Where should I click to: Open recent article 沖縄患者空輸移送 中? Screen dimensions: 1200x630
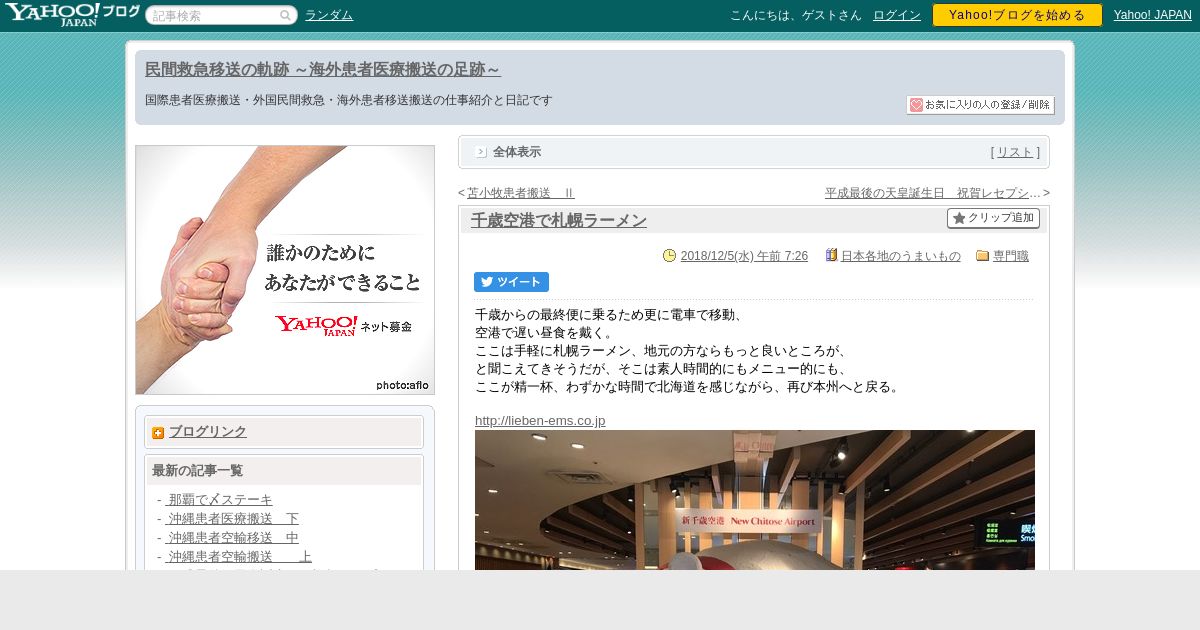point(232,538)
